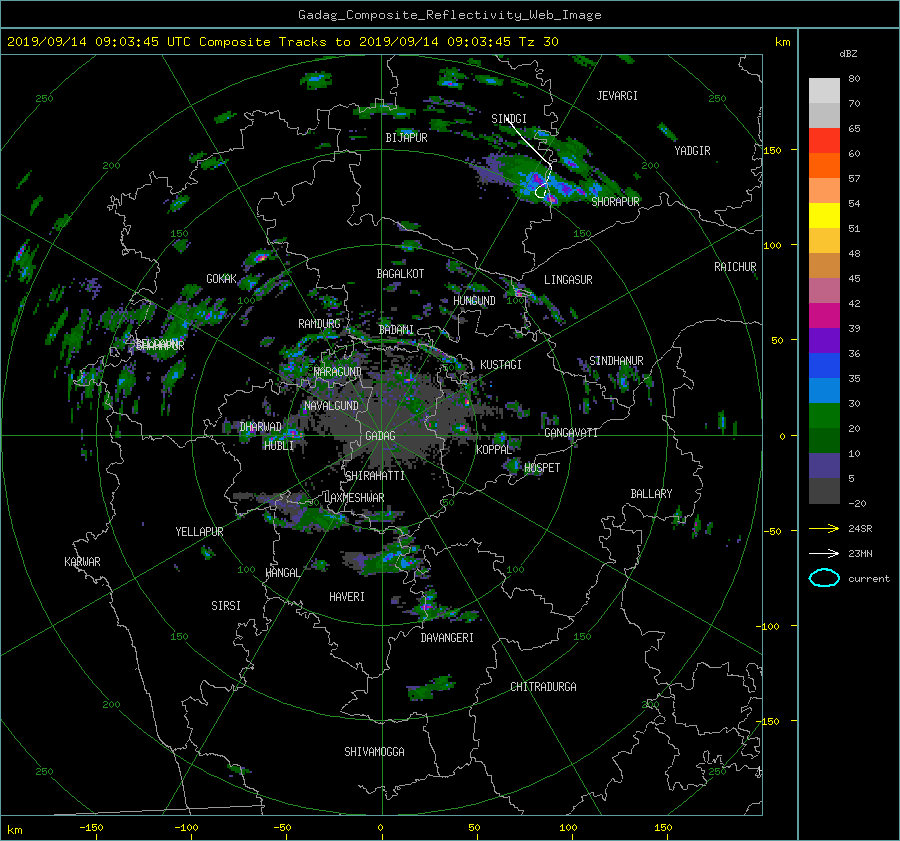Click the KOPPAL town label
This screenshot has height=841, width=900.
pos(494,449)
